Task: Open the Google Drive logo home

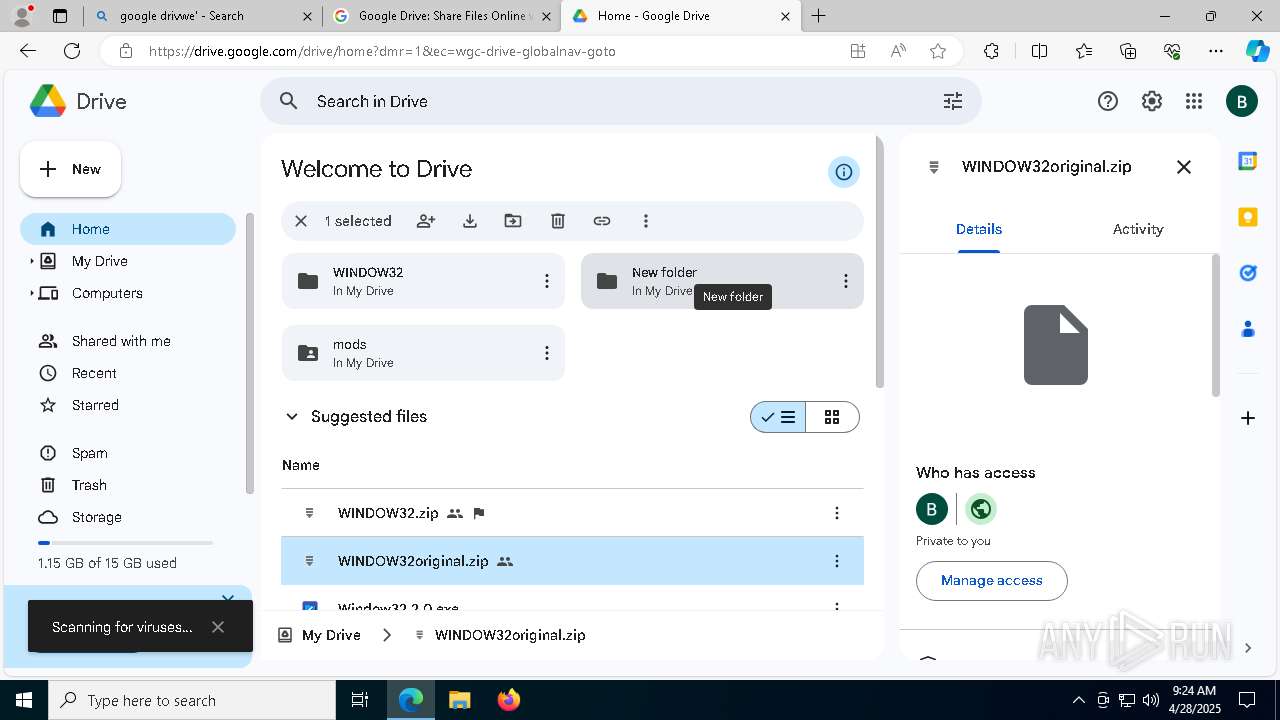Action: click(78, 101)
